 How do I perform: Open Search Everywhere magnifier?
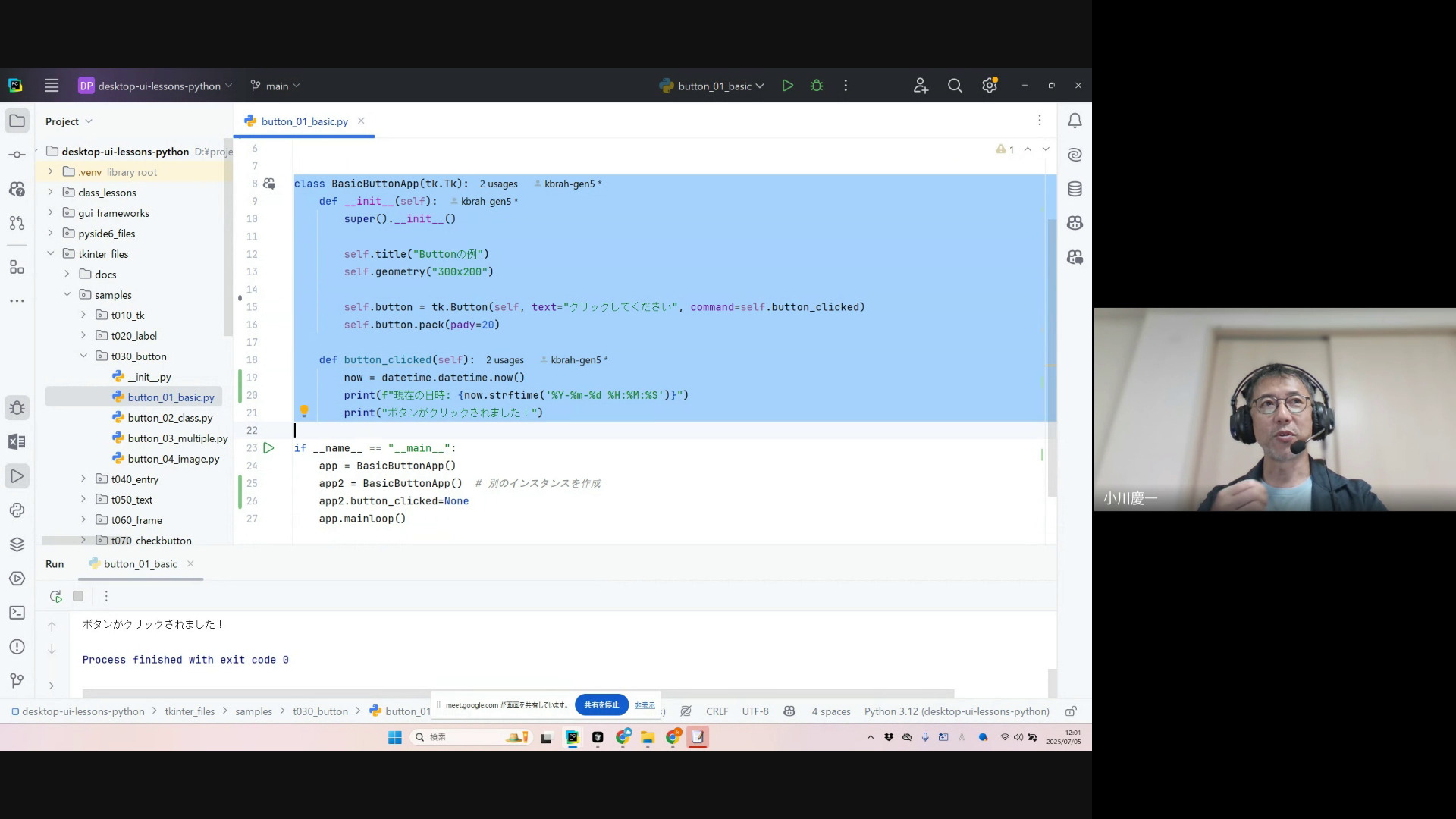click(955, 86)
